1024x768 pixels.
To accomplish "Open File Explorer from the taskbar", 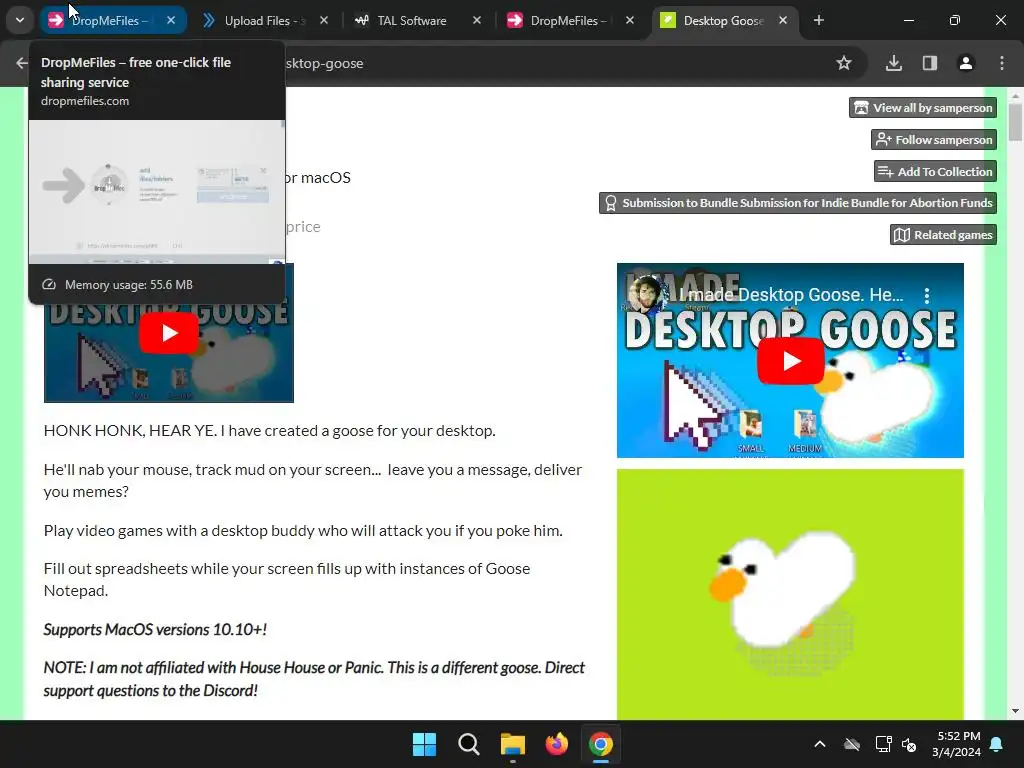I will pos(513,744).
